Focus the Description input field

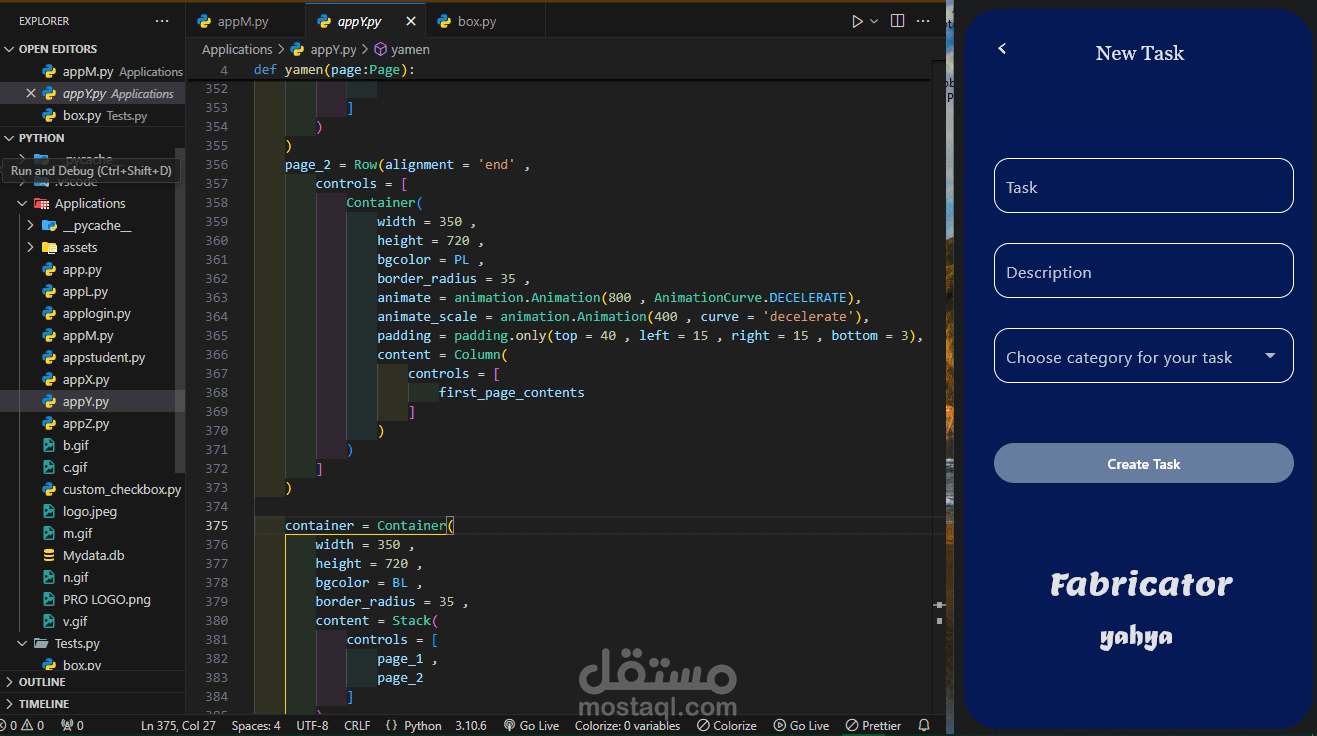click(x=1144, y=271)
